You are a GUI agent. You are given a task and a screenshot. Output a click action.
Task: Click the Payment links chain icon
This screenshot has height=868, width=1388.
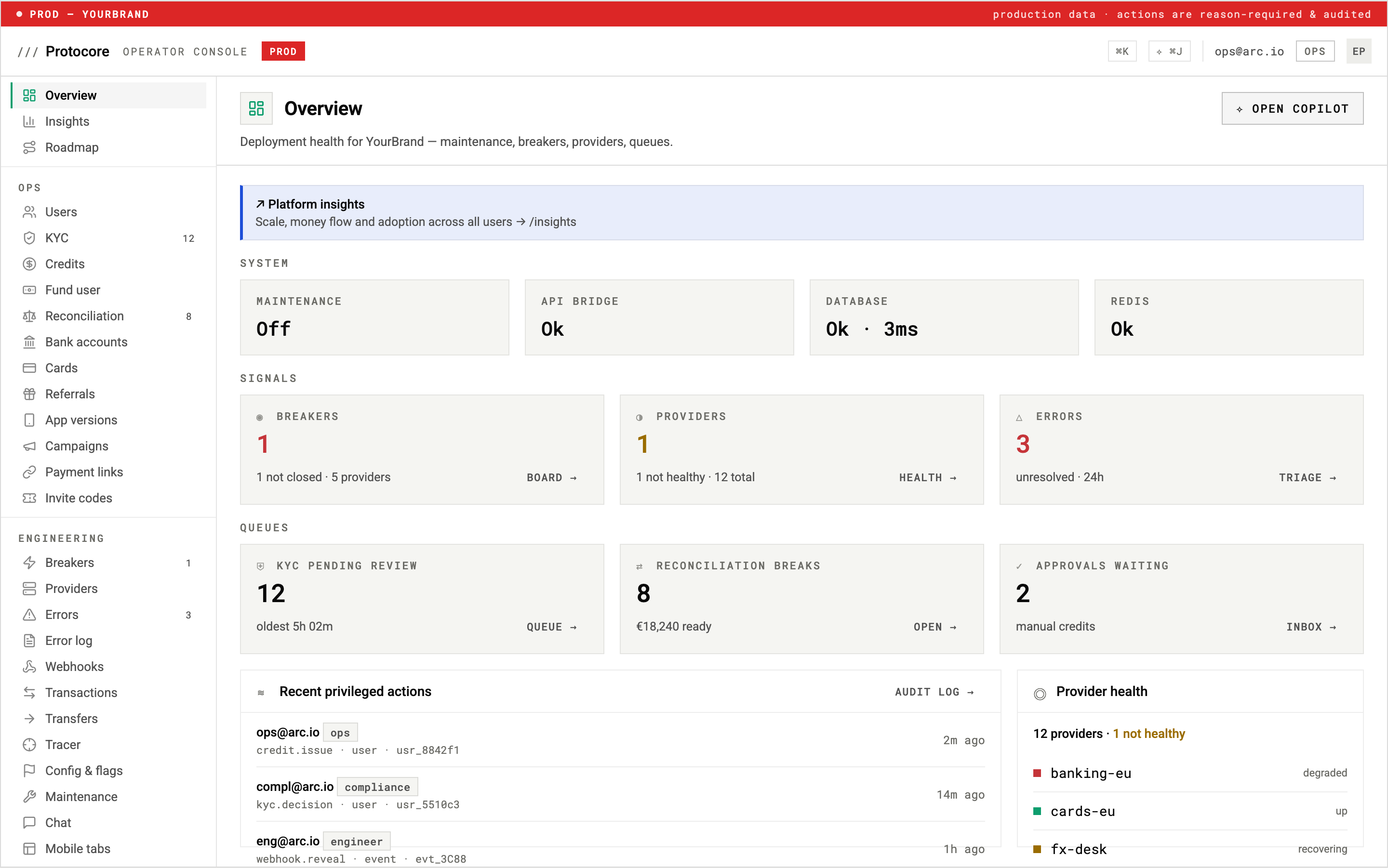coord(29,472)
